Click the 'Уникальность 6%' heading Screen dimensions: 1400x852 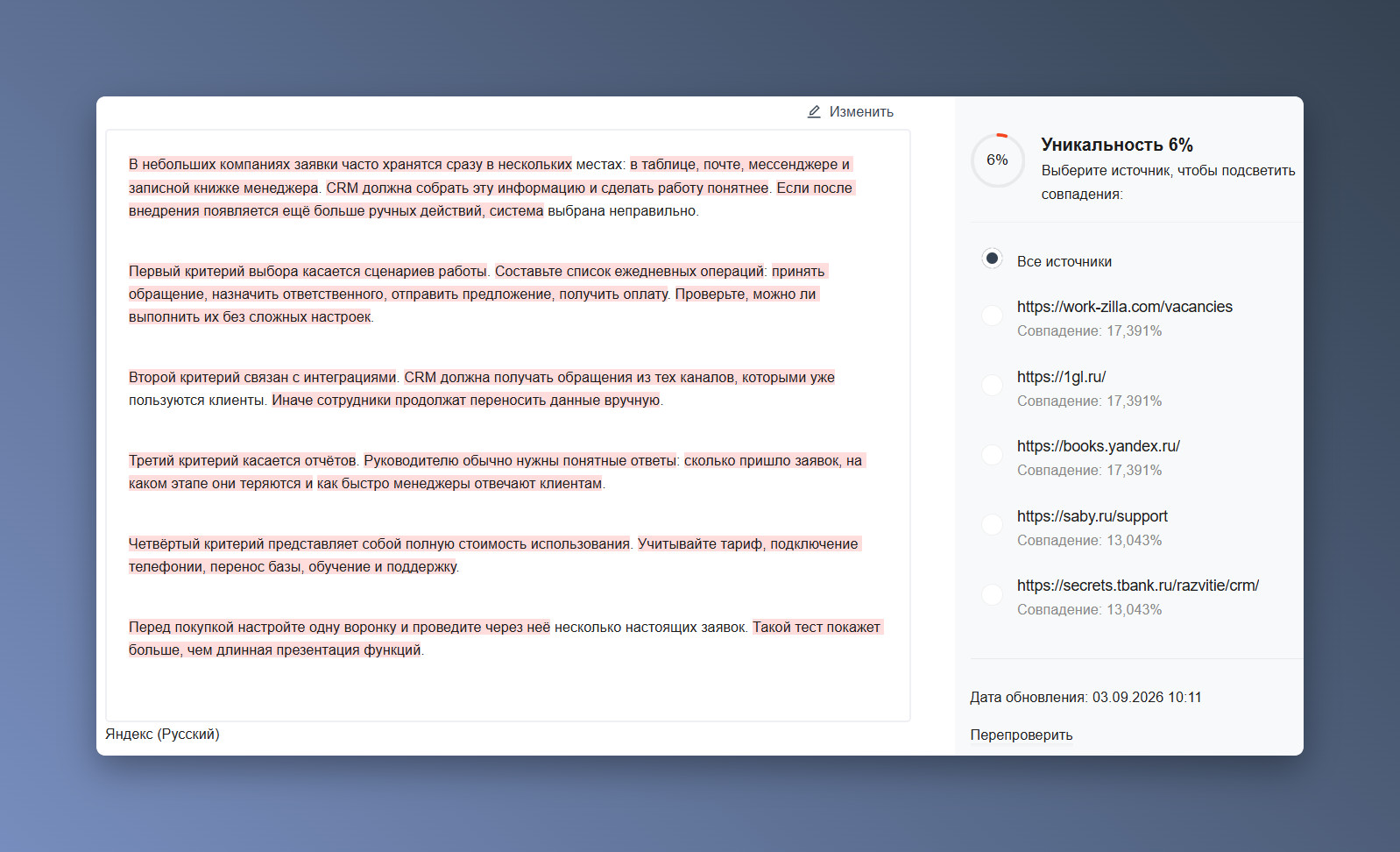(x=1117, y=145)
